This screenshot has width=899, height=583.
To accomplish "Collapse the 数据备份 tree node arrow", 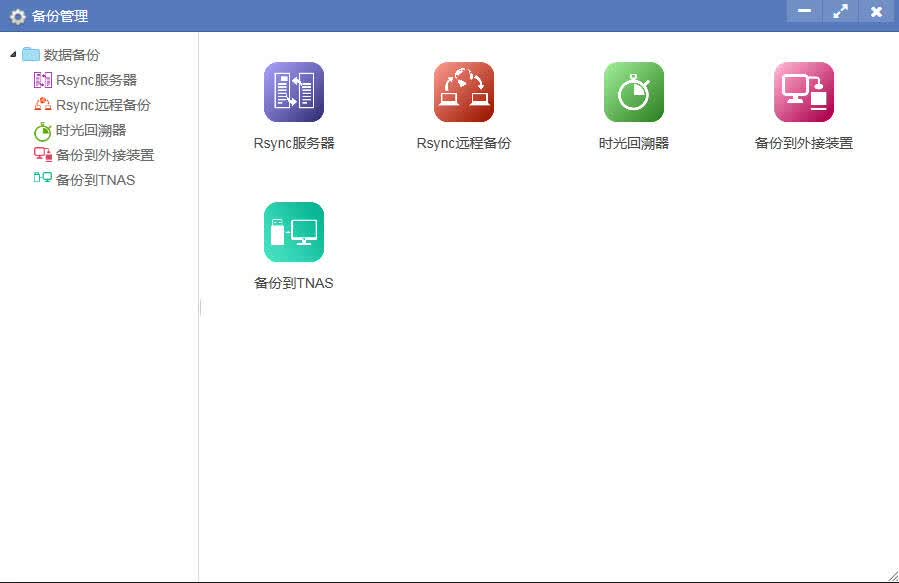I will click(13, 54).
